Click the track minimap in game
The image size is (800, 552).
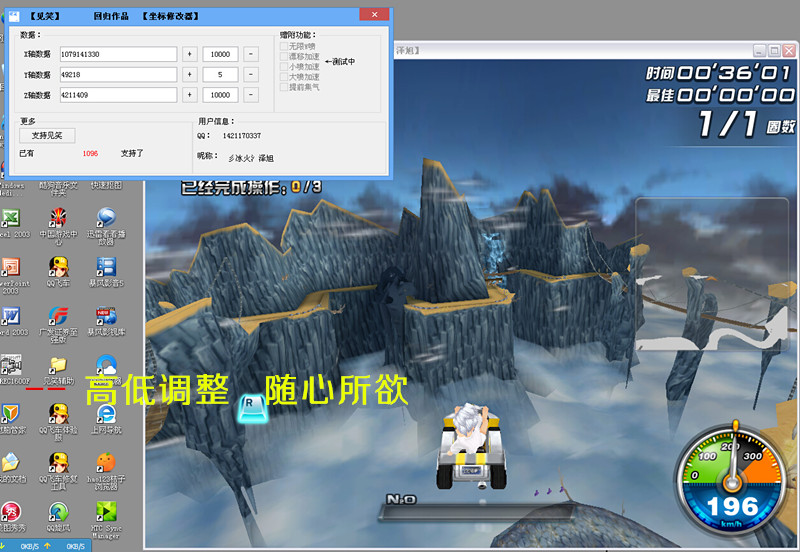click(712, 274)
